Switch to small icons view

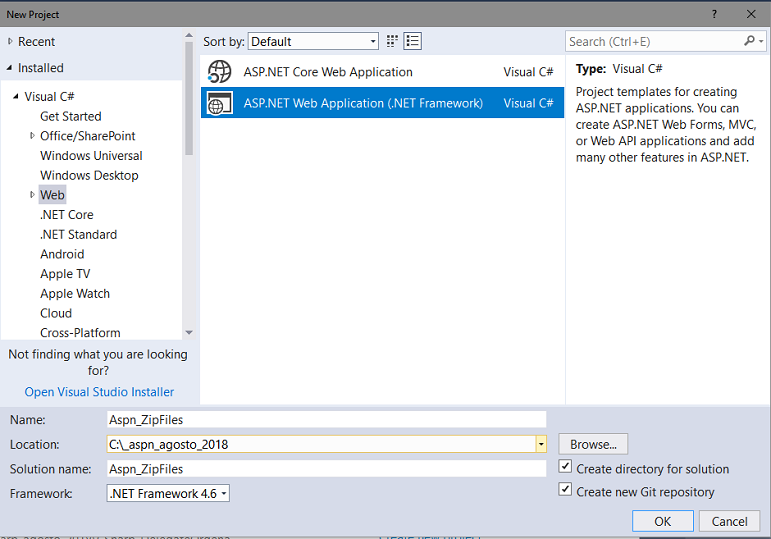point(392,41)
